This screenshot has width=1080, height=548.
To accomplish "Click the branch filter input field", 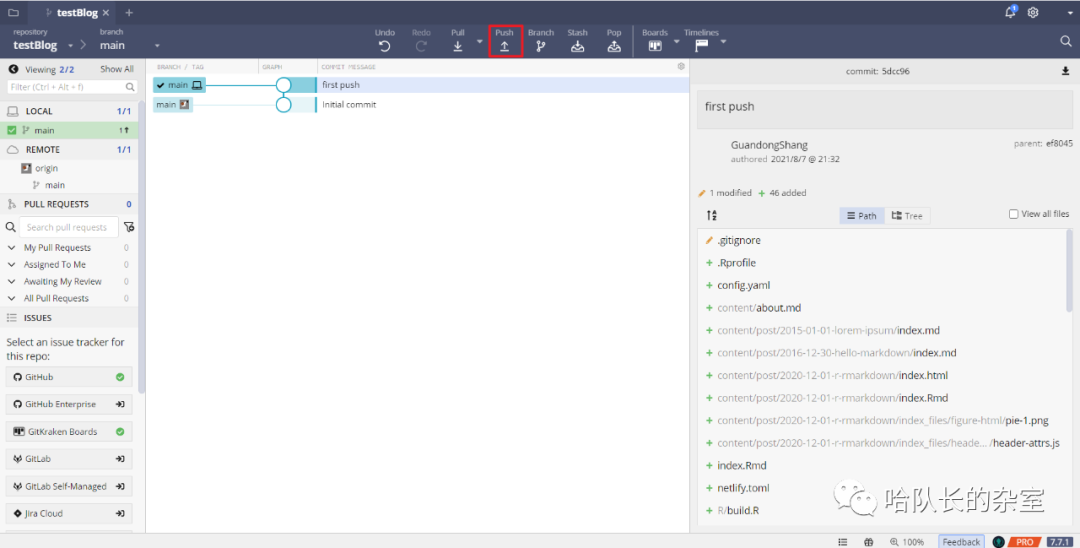I will click(x=72, y=87).
